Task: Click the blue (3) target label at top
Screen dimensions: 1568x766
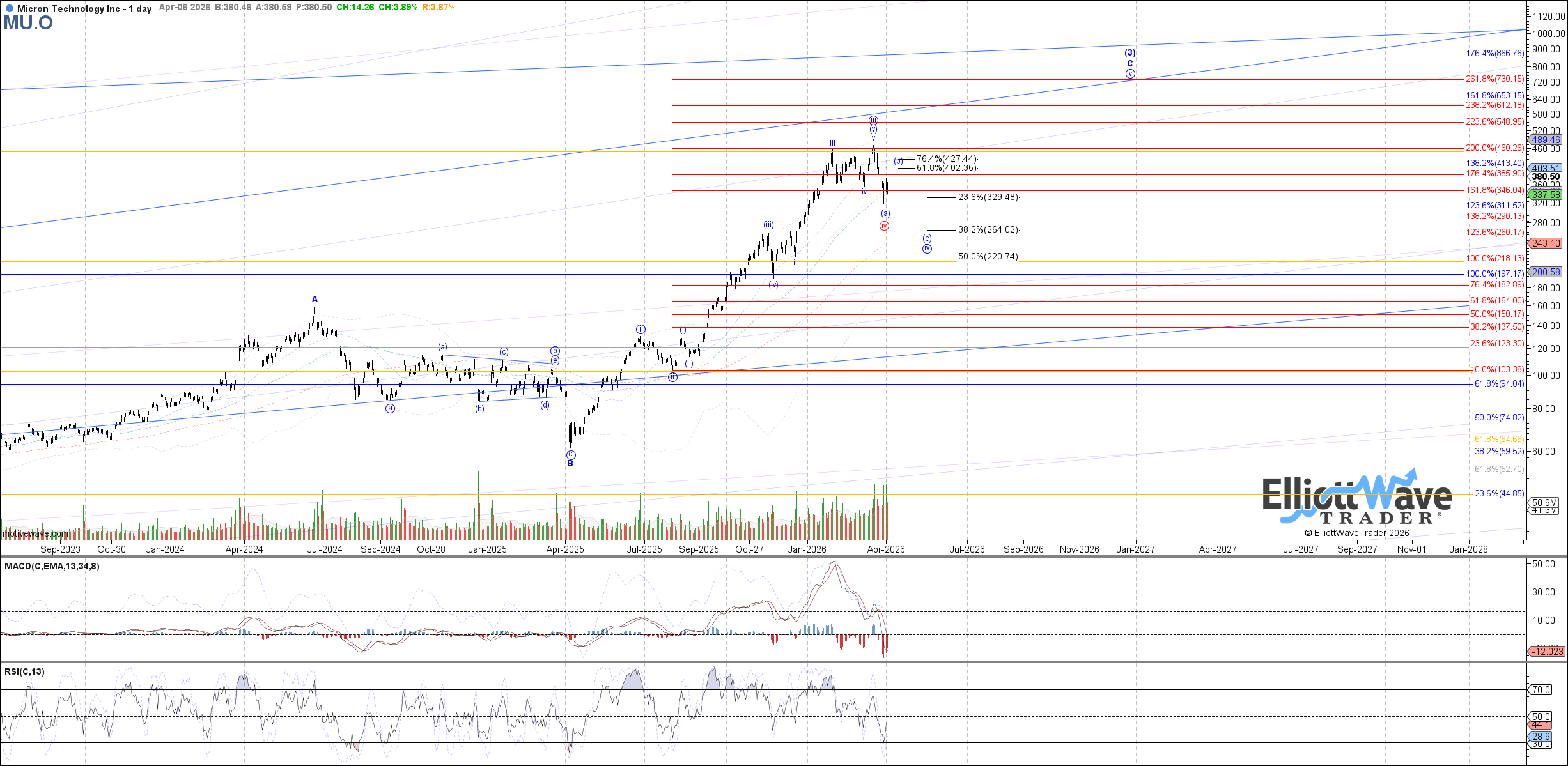Action: [x=1130, y=53]
